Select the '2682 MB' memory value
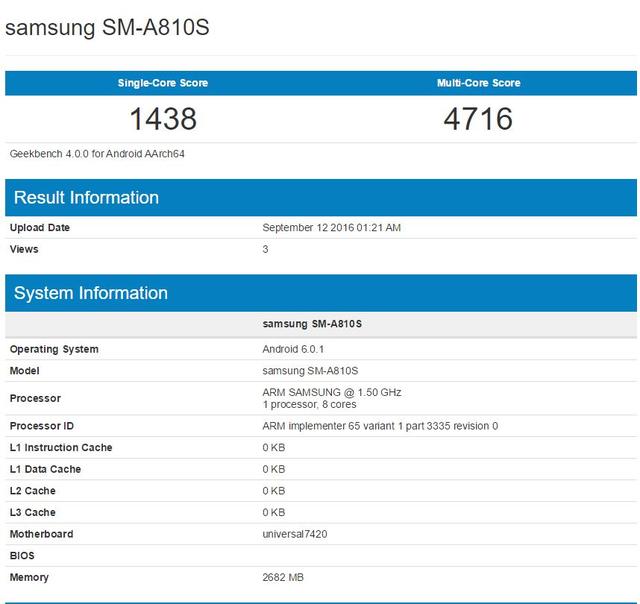Image resolution: width=640 pixels, height=604 pixels. [283, 577]
